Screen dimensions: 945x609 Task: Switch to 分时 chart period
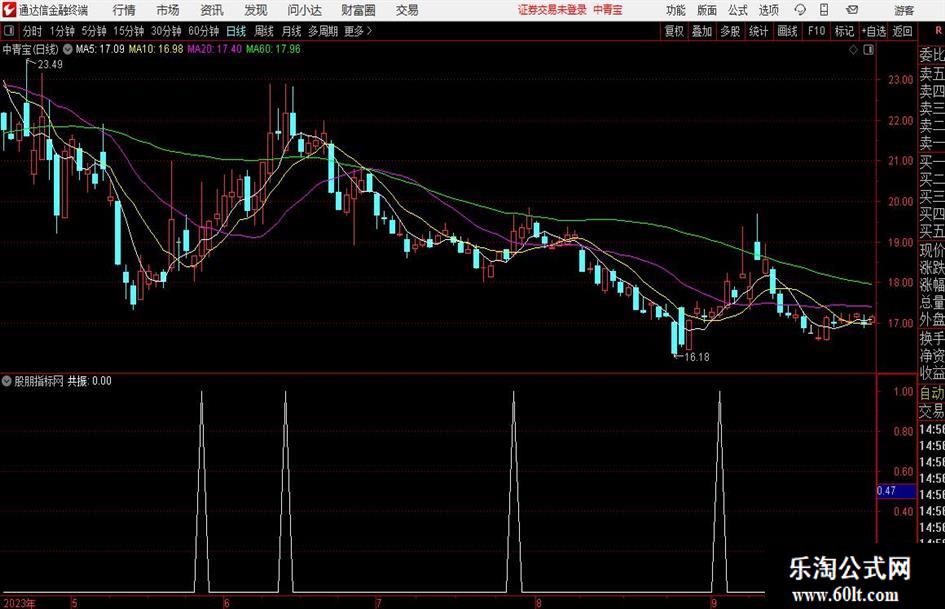[33, 31]
